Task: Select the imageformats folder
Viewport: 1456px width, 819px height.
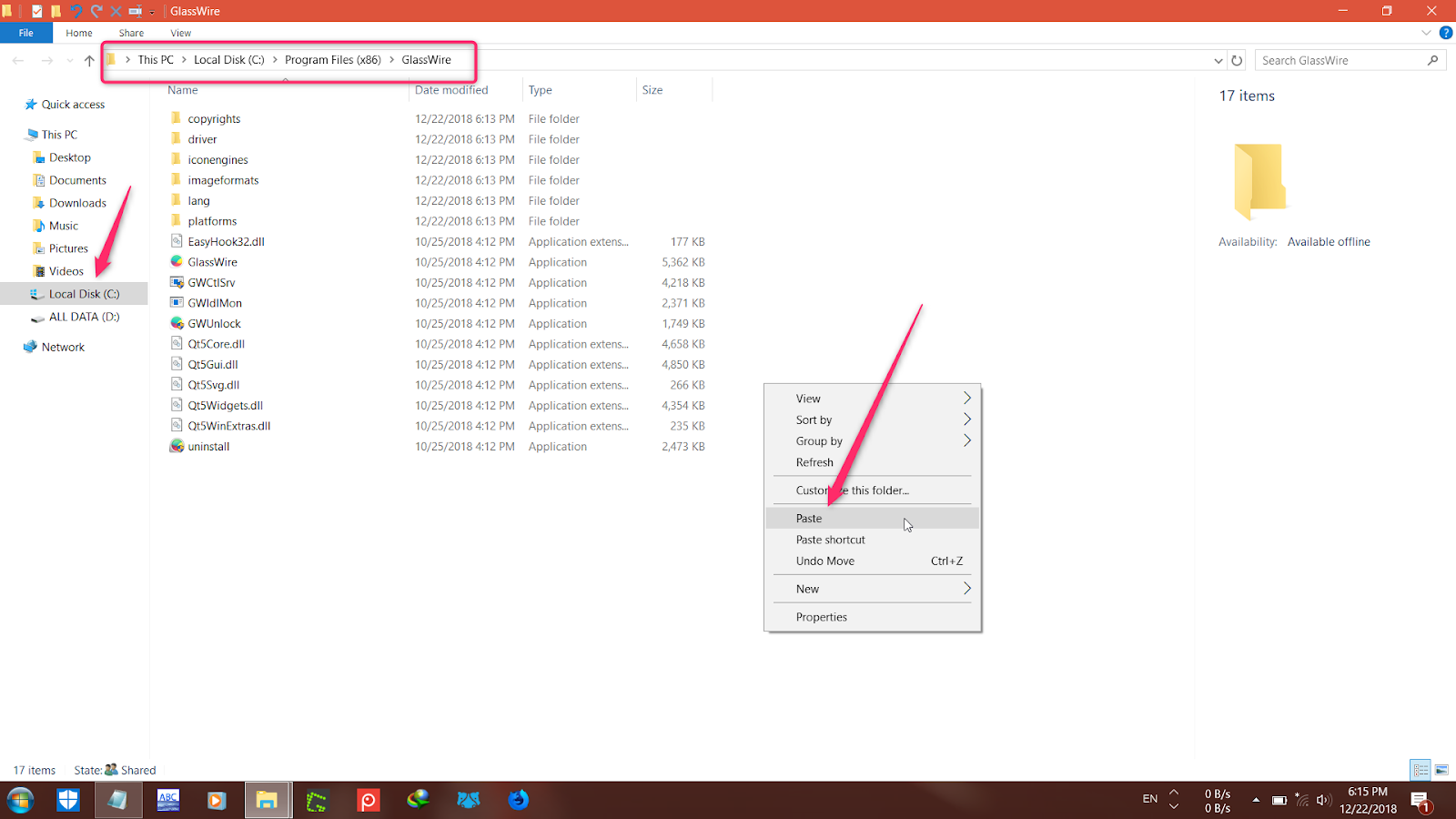Action: 223,180
